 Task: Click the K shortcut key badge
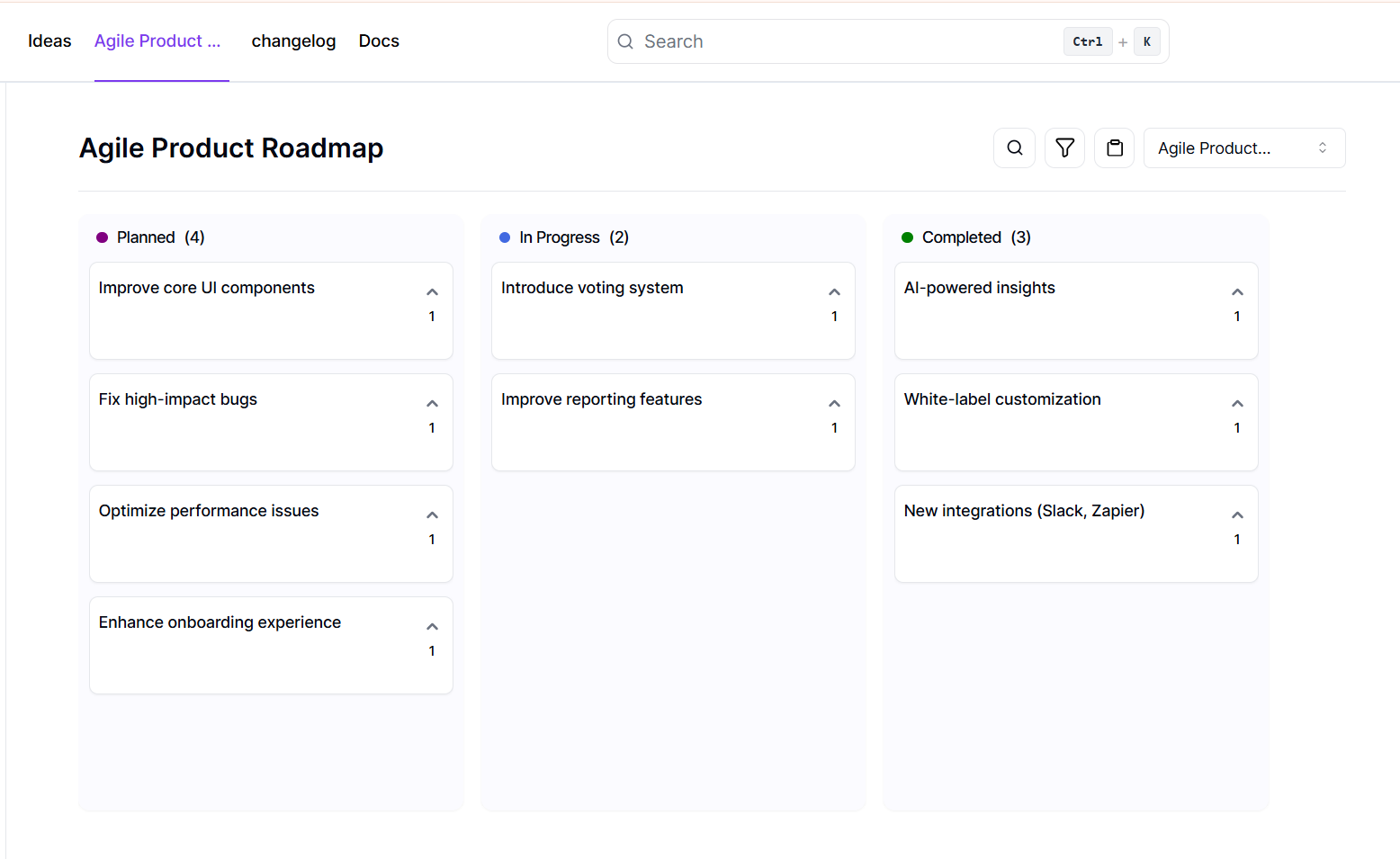1147,41
